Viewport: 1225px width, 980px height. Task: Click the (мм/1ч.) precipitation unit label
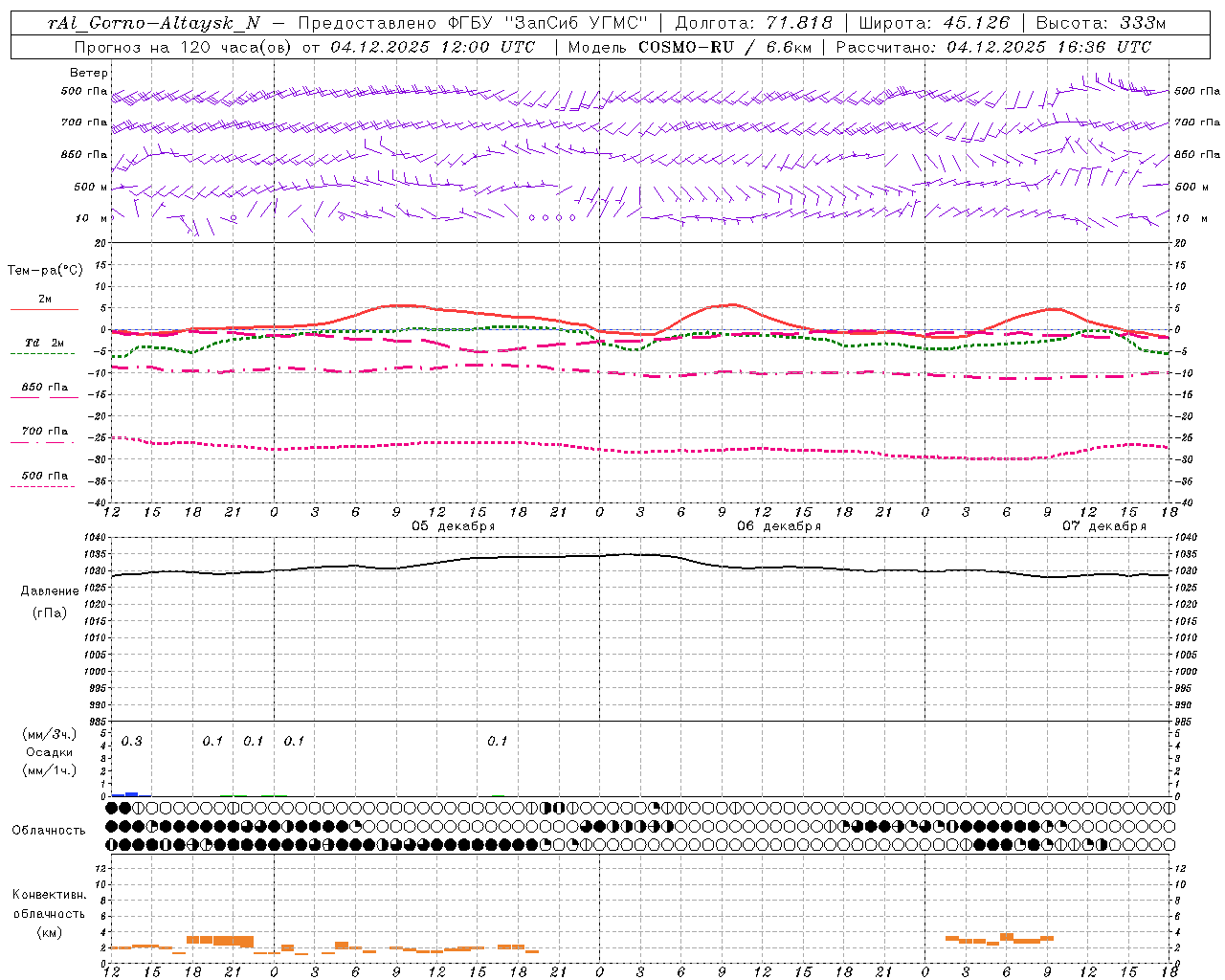click(50, 770)
